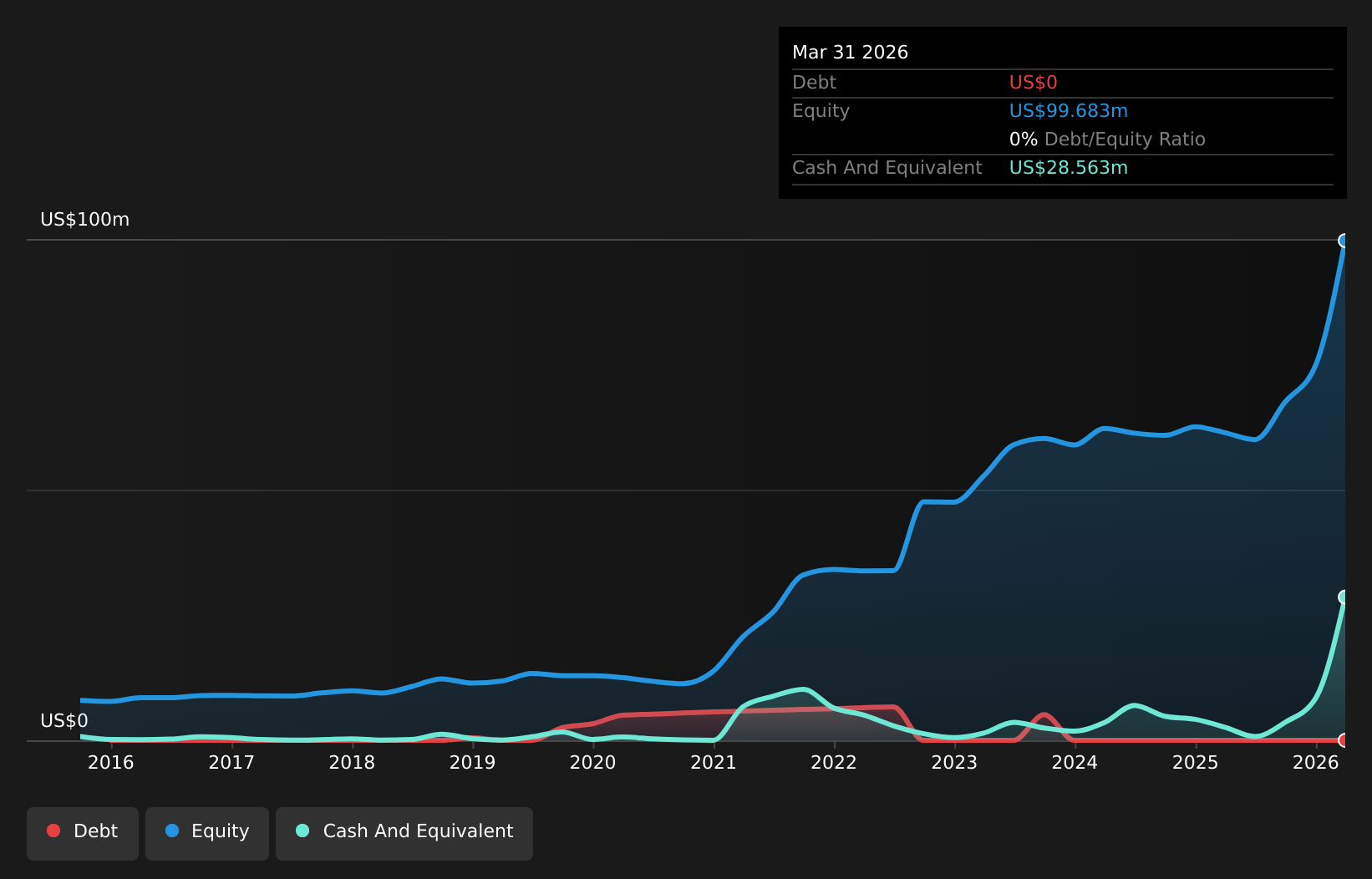
Task: Click the 2023 x-axis label
Action: point(954,762)
